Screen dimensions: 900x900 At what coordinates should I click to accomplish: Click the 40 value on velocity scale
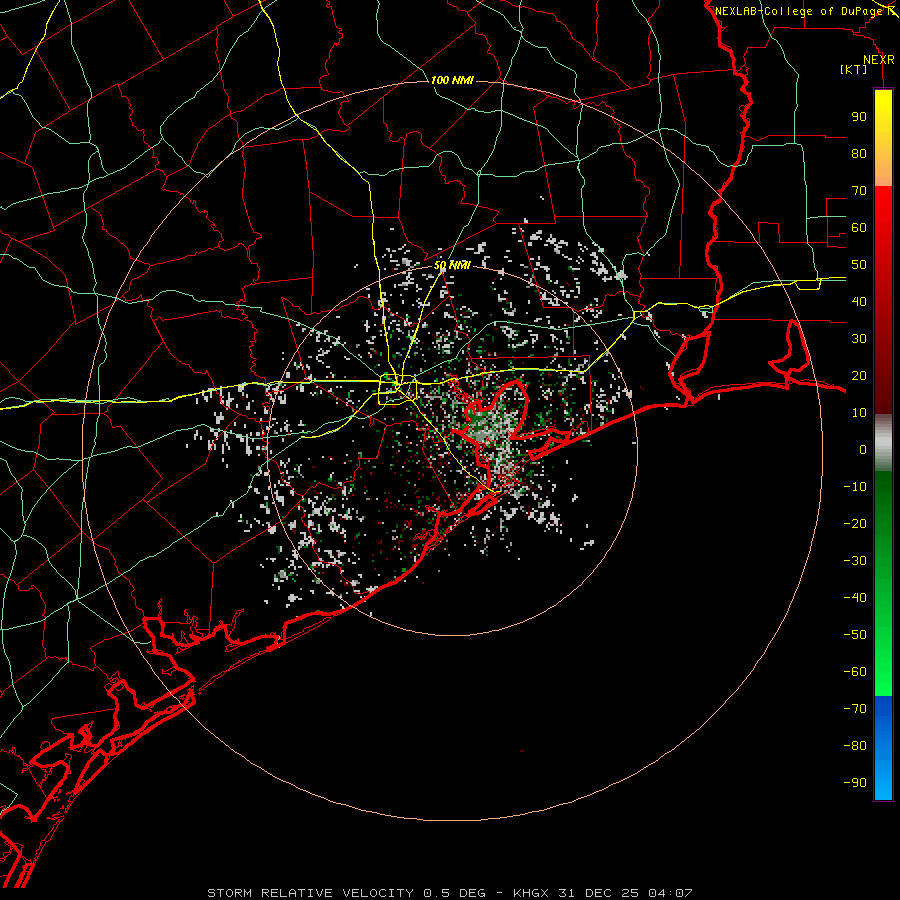tap(859, 301)
